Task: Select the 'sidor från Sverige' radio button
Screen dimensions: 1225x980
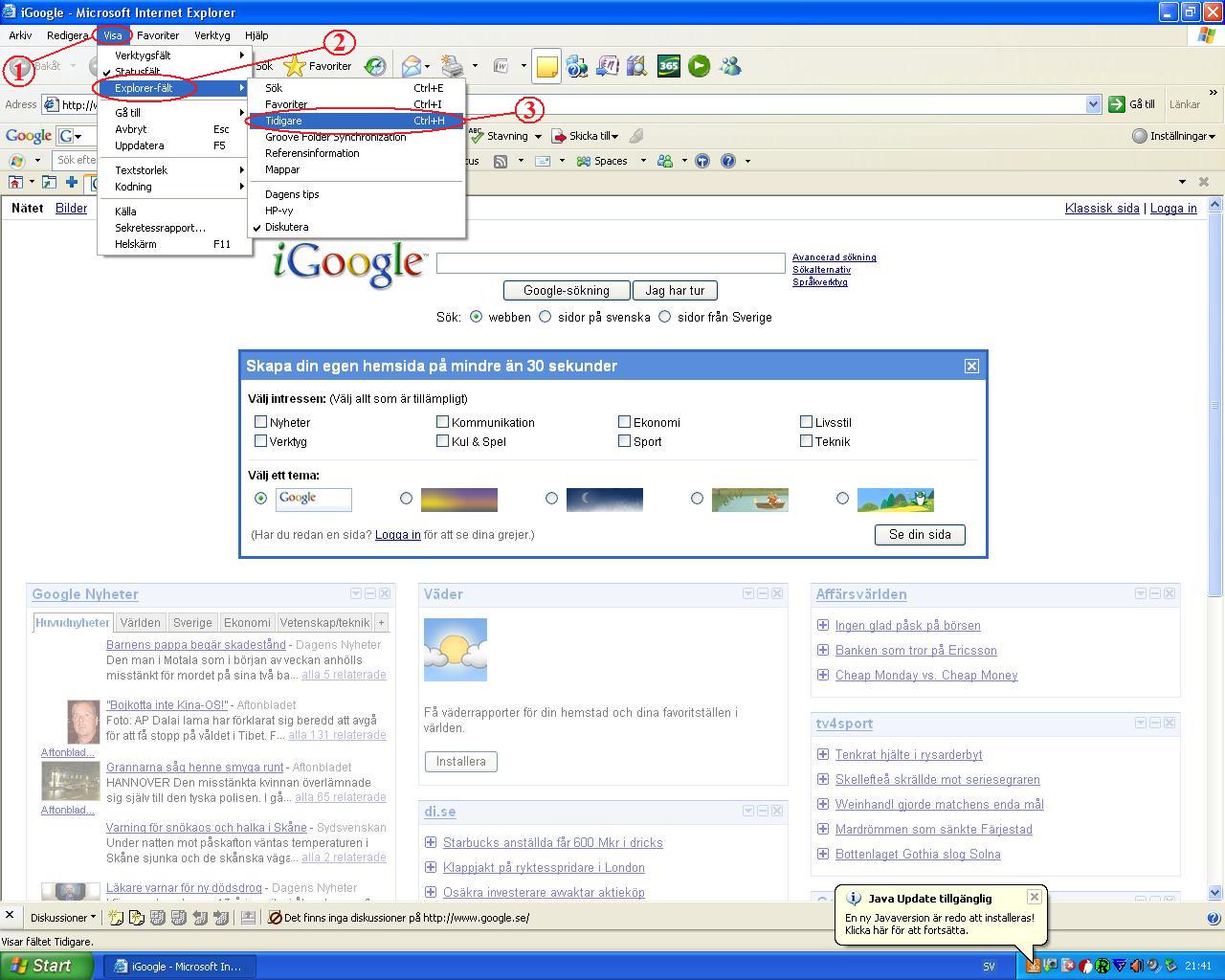Action: pos(665,316)
